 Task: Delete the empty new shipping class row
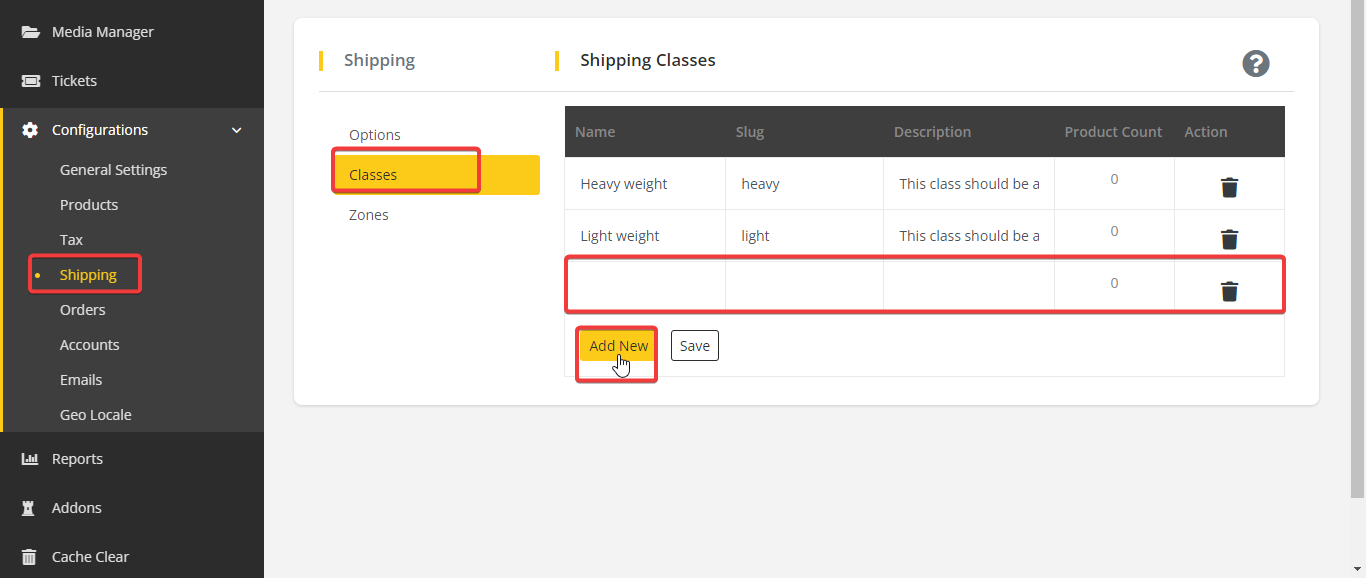1230,291
